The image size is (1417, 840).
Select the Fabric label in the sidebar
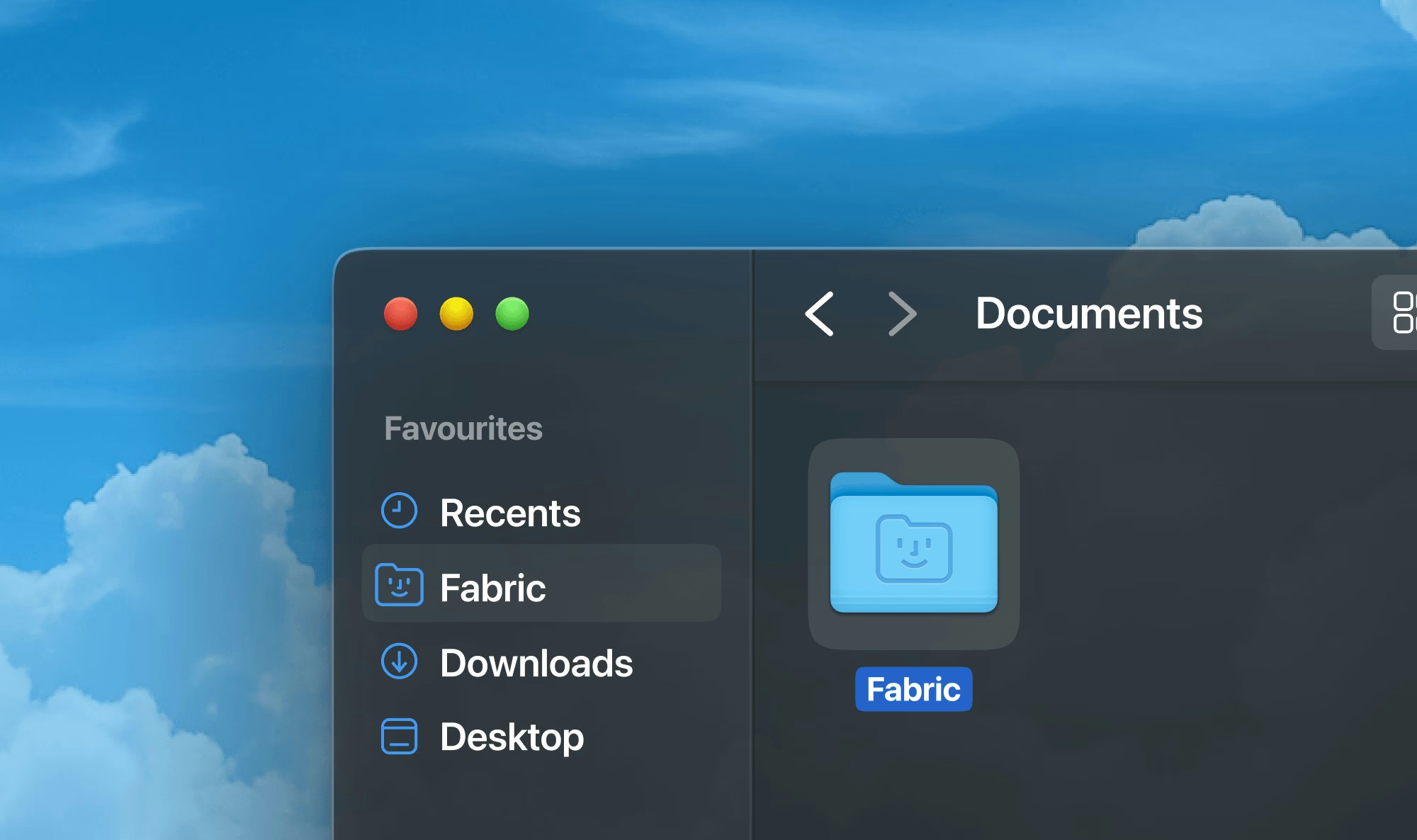coord(492,588)
